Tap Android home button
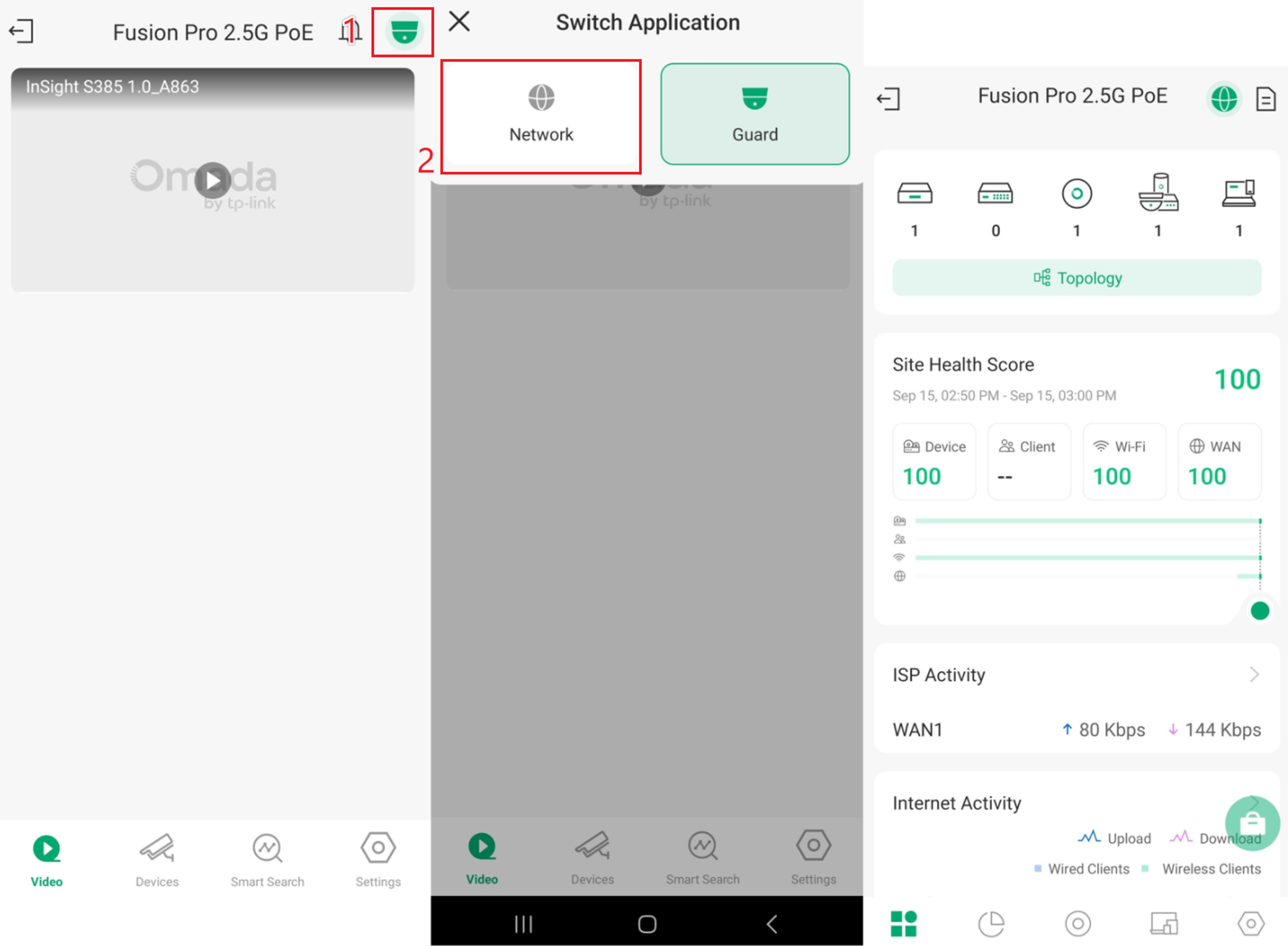 point(647,924)
